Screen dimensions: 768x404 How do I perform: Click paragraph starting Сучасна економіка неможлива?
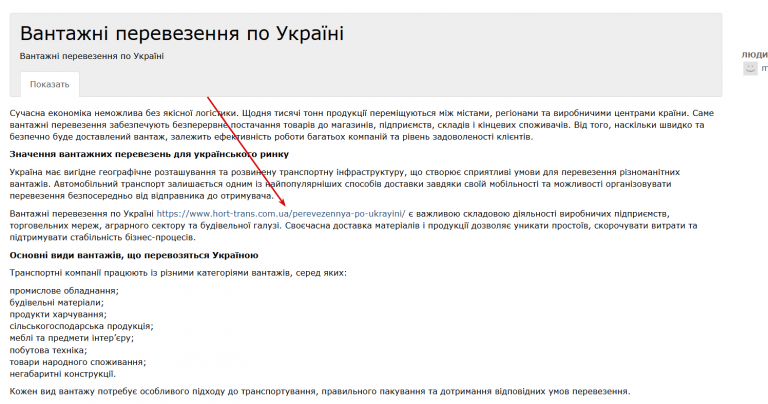[361, 125]
